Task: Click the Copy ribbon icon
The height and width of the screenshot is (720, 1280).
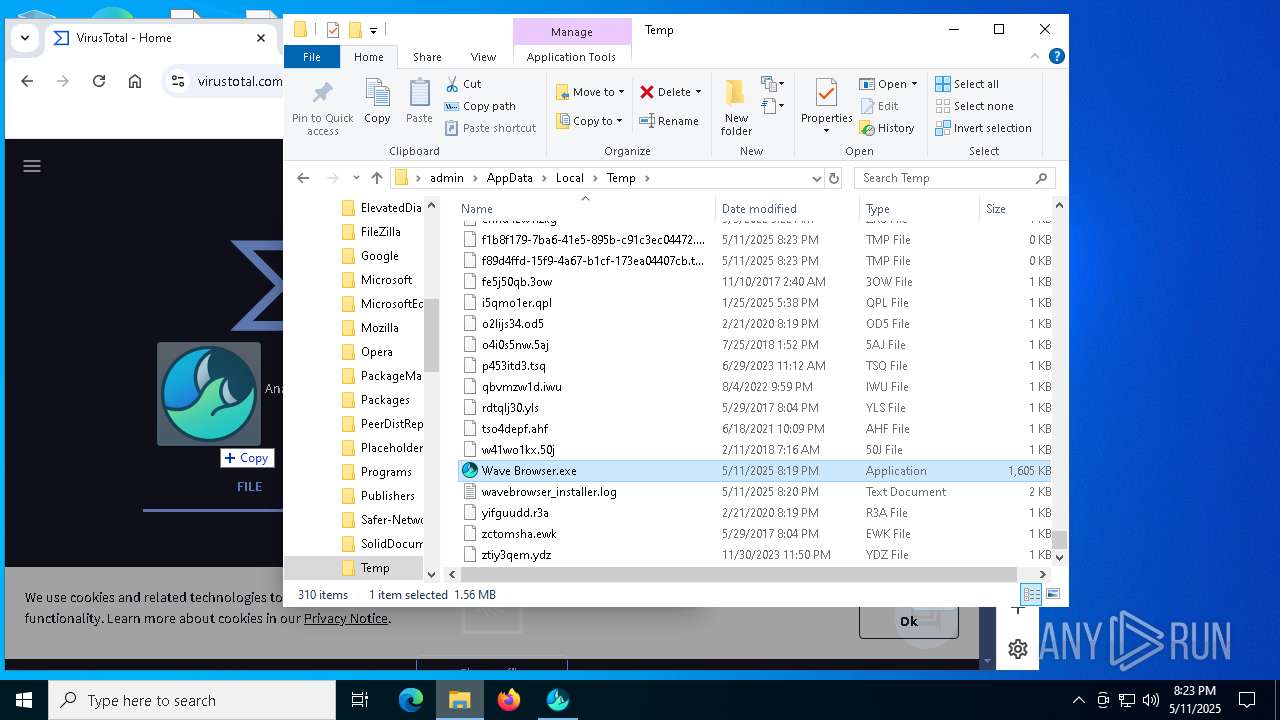Action: (377, 101)
